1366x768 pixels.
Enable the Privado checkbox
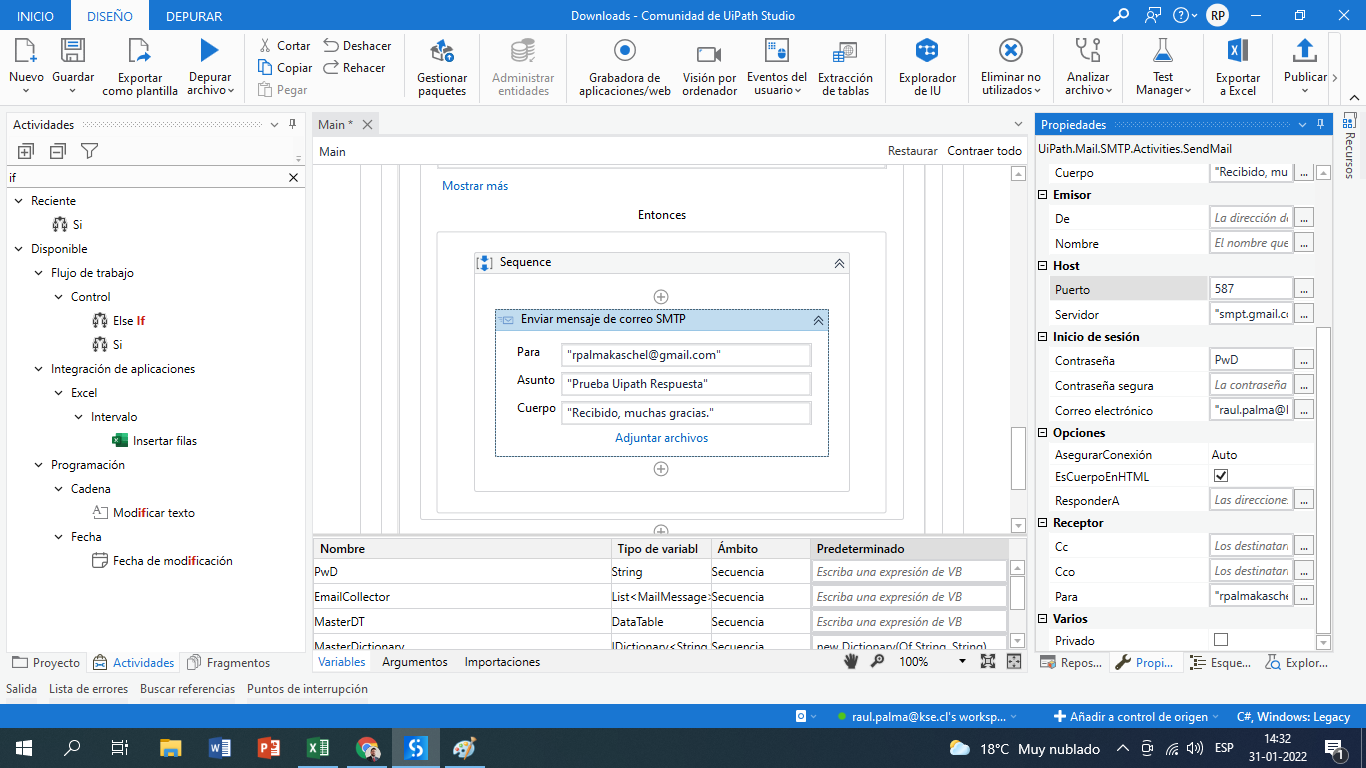coord(1221,640)
